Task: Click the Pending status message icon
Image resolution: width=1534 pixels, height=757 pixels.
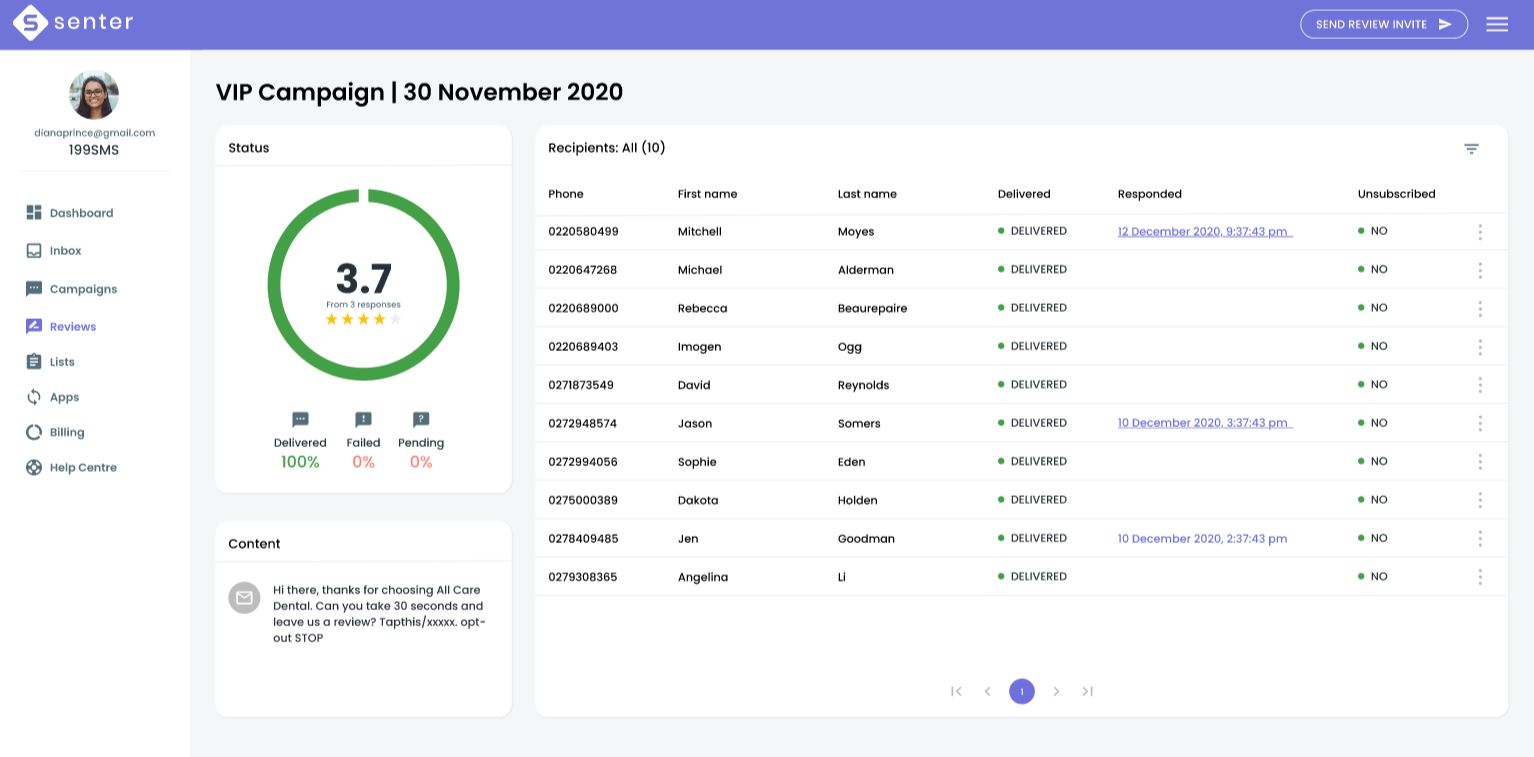Action: 421,420
